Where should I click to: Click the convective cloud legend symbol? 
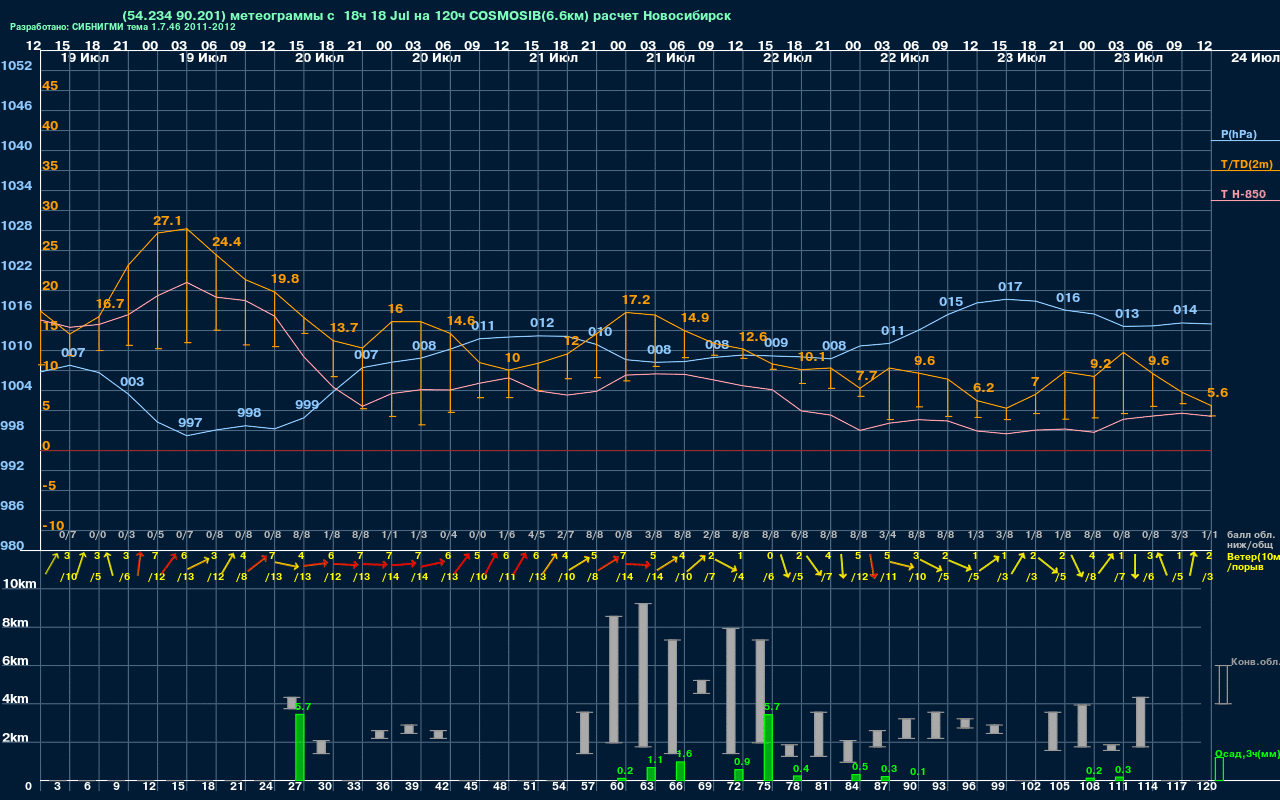click(x=1222, y=685)
